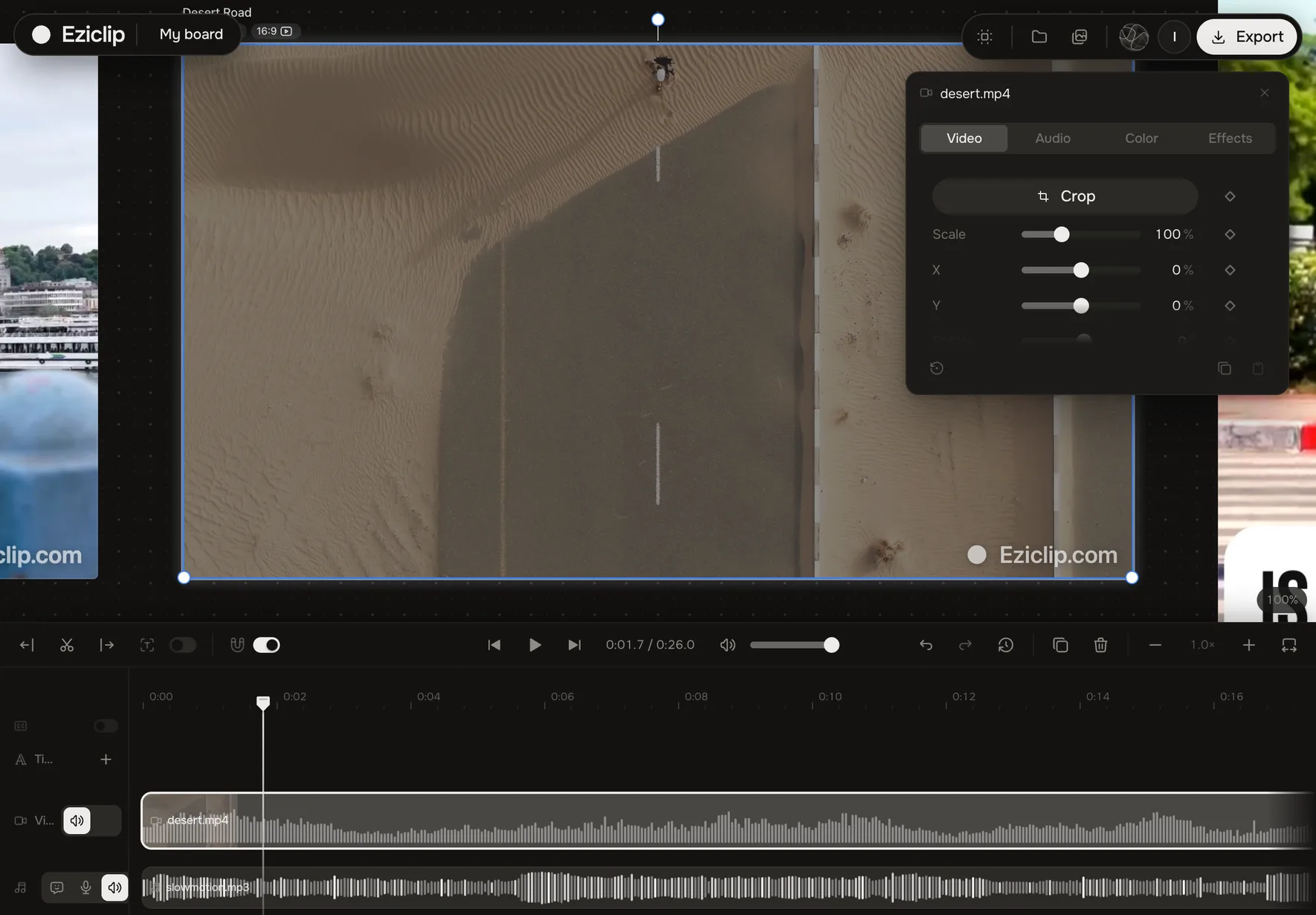Delete the selected clip with the trash icon
The height and width of the screenshot is (915, 1316).
(1101, 645)
